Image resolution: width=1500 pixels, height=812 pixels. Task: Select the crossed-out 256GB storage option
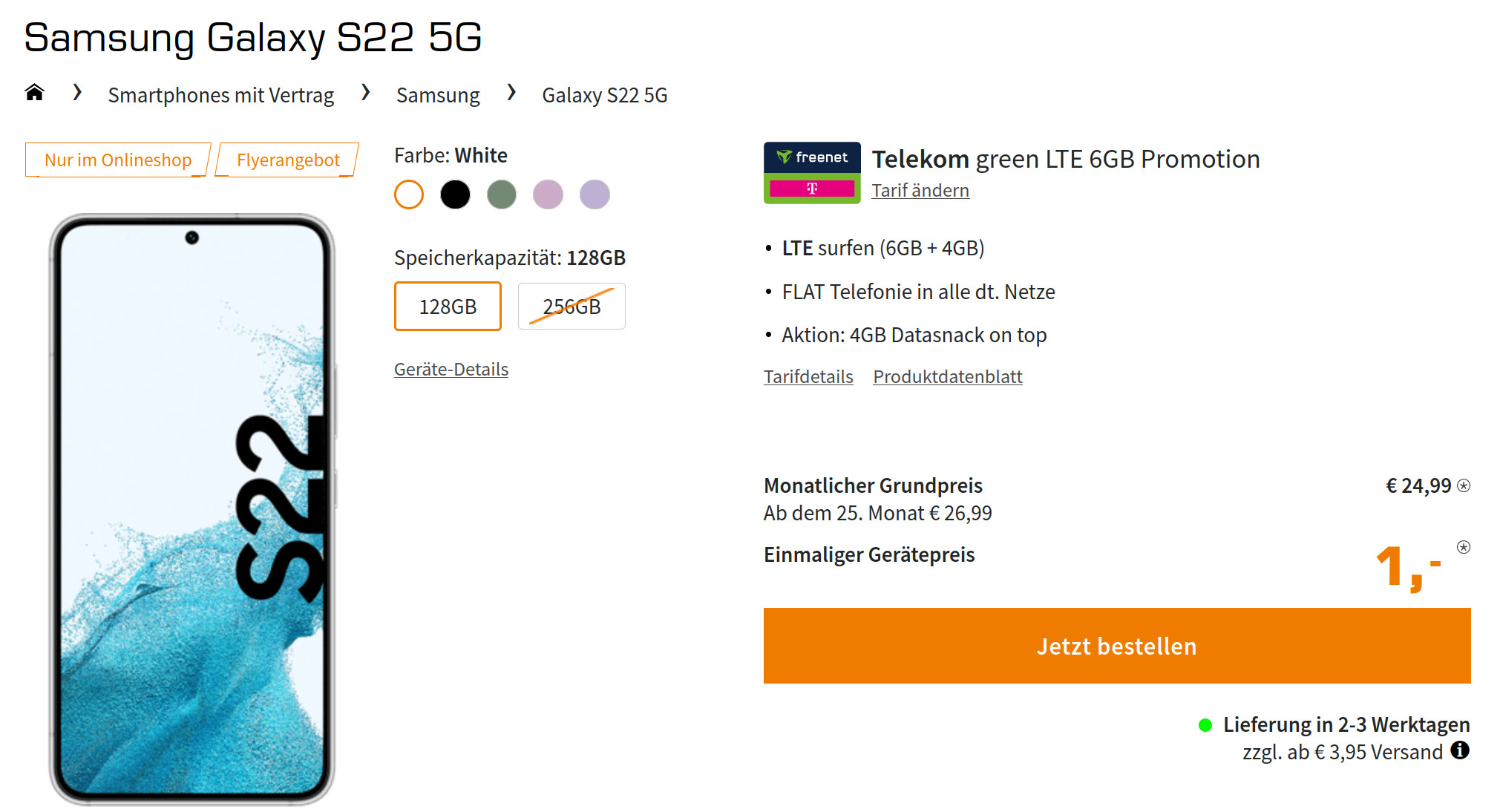click(571, 306)
